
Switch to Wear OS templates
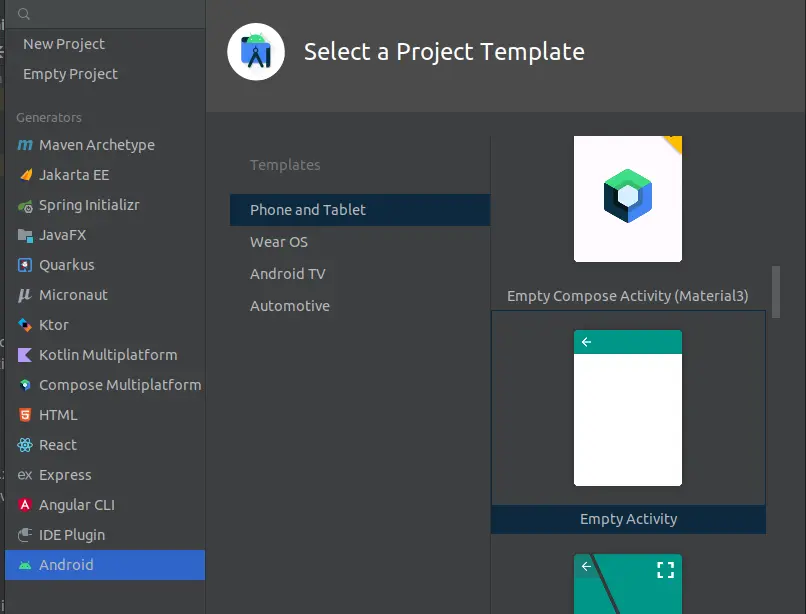coord(360,242)
